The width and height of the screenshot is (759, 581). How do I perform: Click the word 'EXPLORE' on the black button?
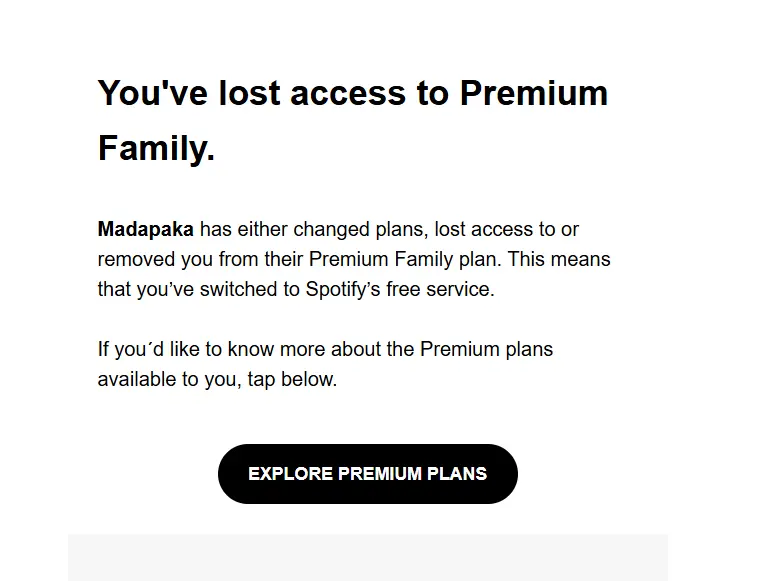[290, 474]
